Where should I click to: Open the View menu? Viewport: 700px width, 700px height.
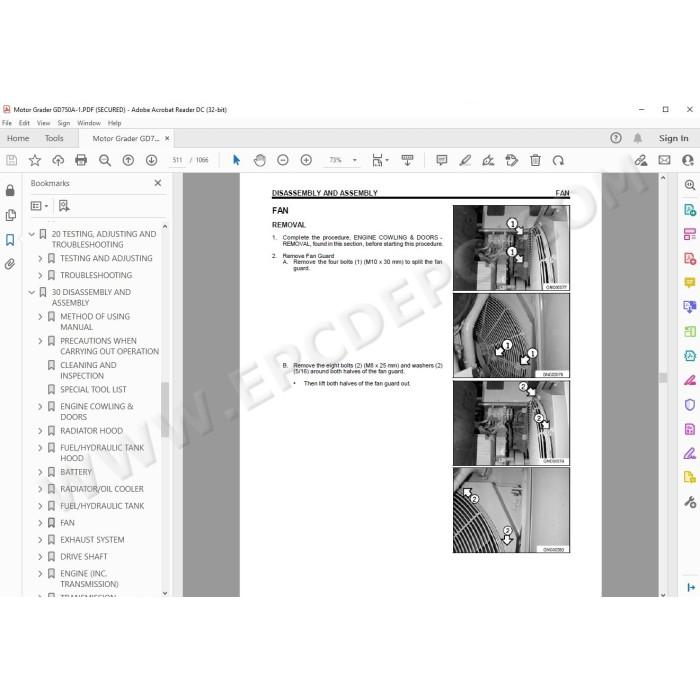tap(43, 123)
